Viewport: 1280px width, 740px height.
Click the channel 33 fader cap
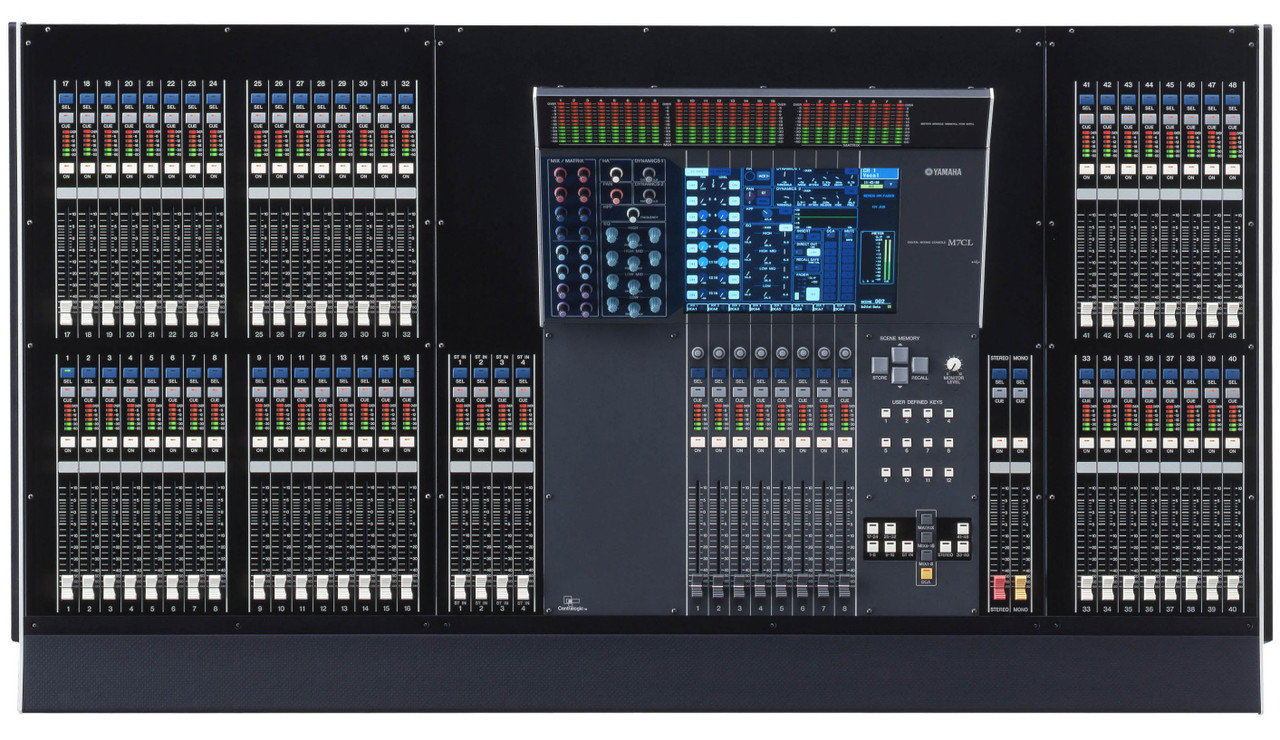click(1085, 586)
